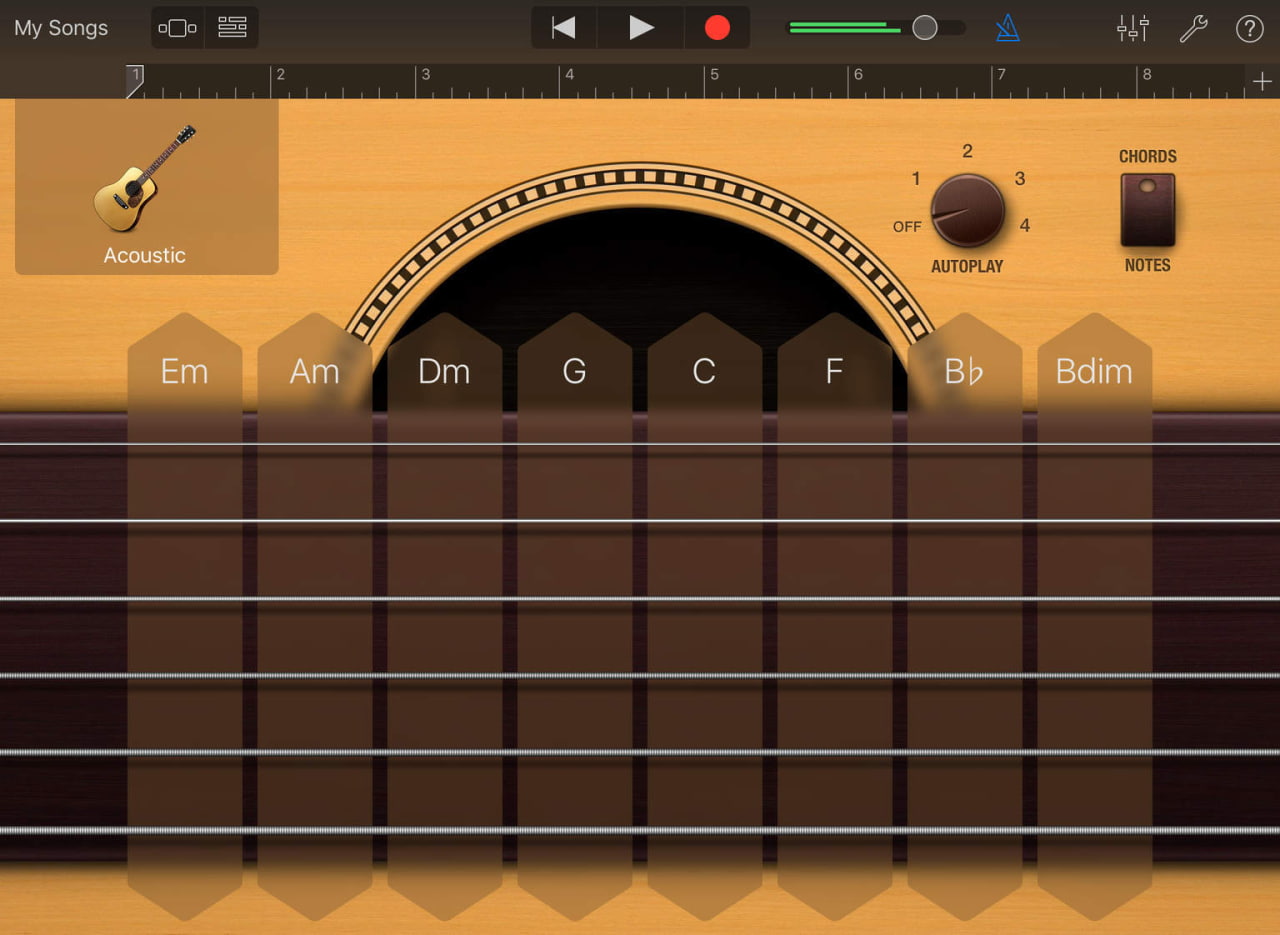Start recording with the red Record button
This screenshot has width=1280, height=935.
[717, 28]
